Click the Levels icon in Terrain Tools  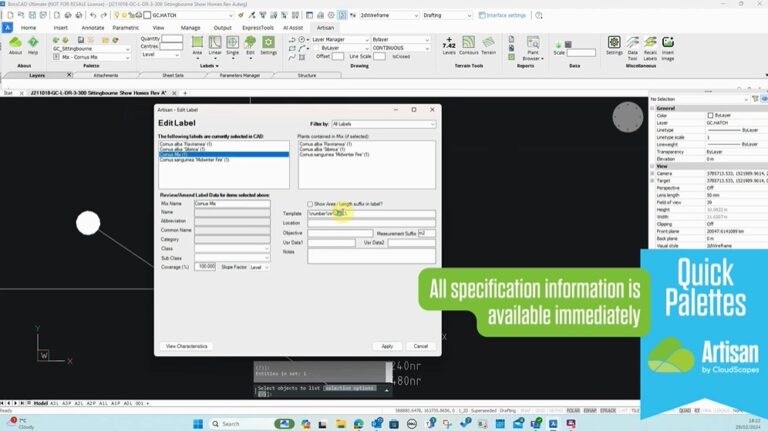(448, 46)
